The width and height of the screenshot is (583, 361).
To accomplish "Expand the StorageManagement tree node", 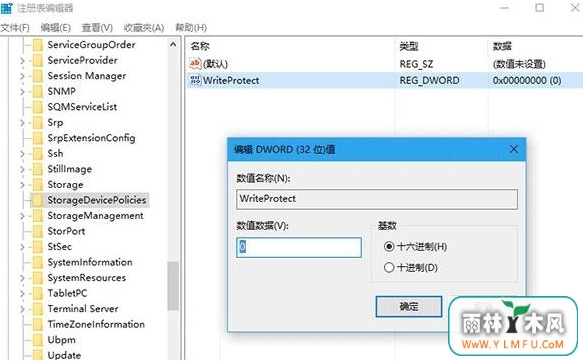I will tap(22, 216).
